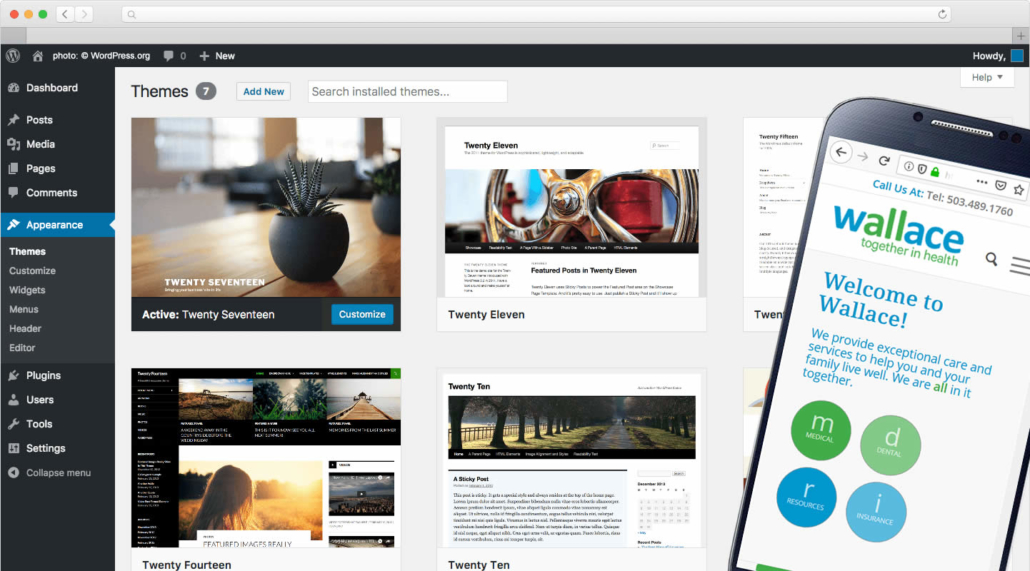Open Header in Appearance submenu
This screenshot has width=1030, height=571.
(x=25, y=329)
